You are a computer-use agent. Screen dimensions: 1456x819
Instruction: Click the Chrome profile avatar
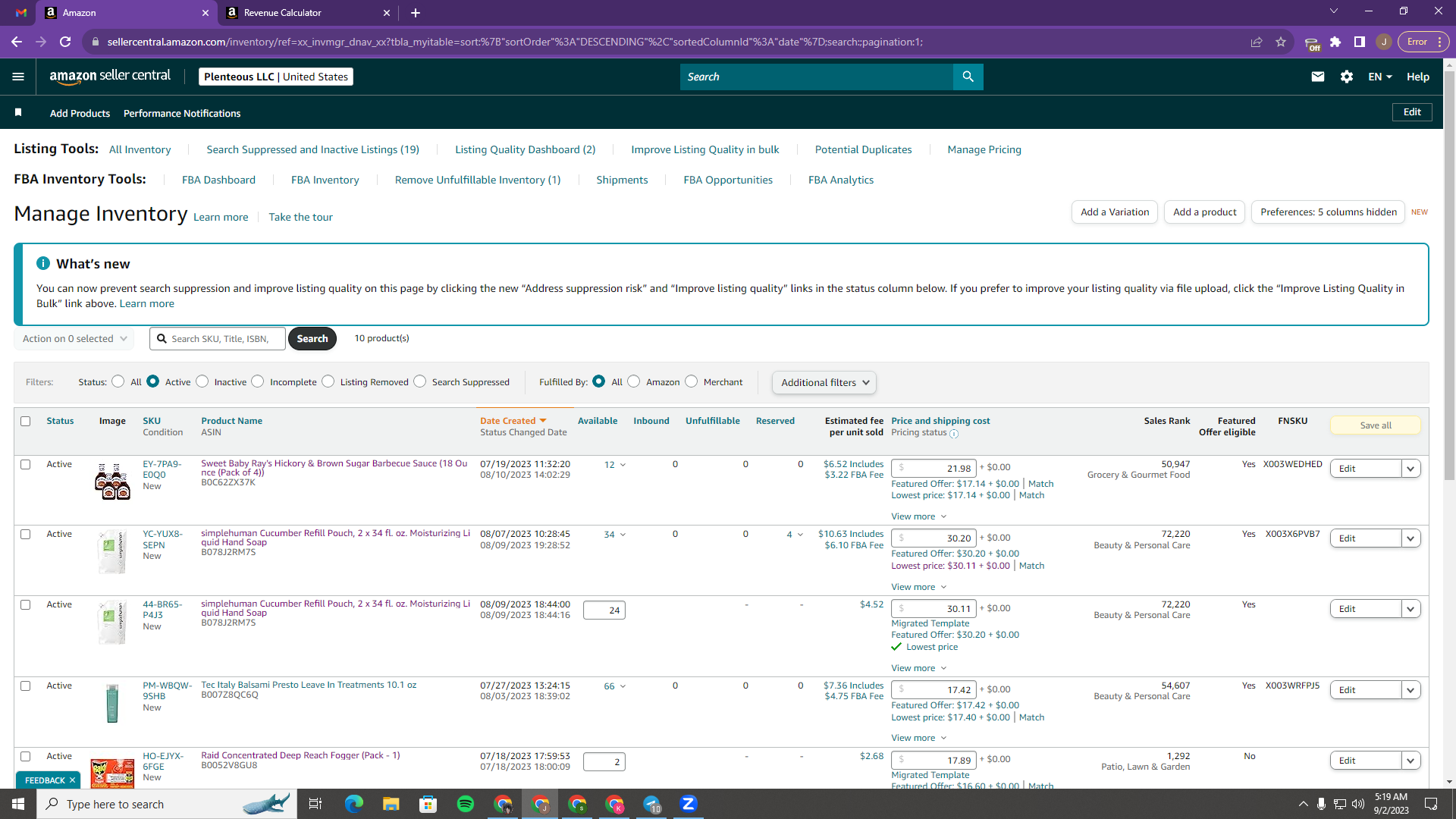pyautogui.click(x=1384, y=42)
